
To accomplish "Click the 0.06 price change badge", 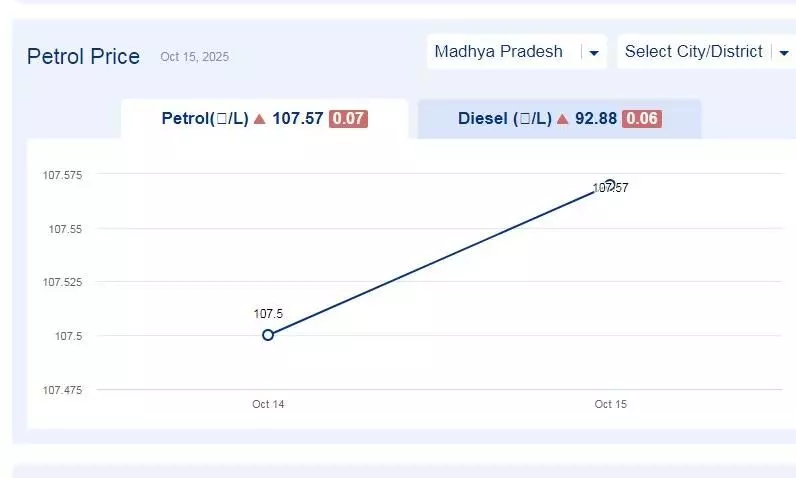I will coord(641,119).
